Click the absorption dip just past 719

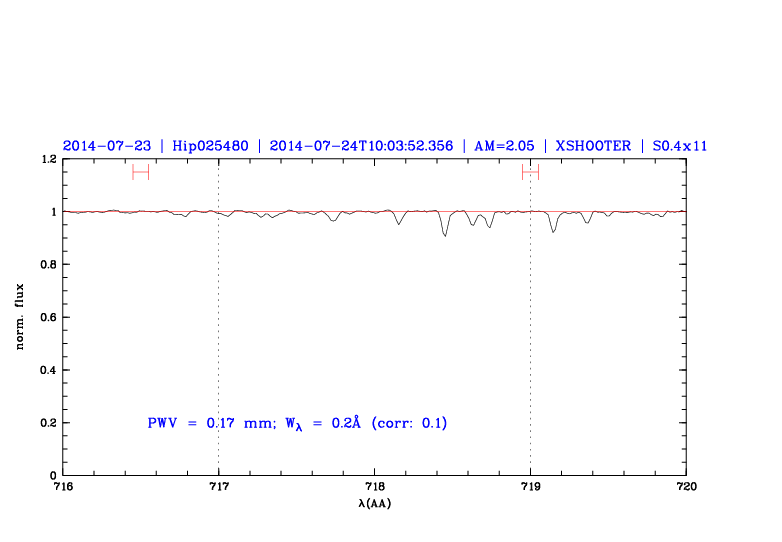pyautogui.click(x=553, y=231)
